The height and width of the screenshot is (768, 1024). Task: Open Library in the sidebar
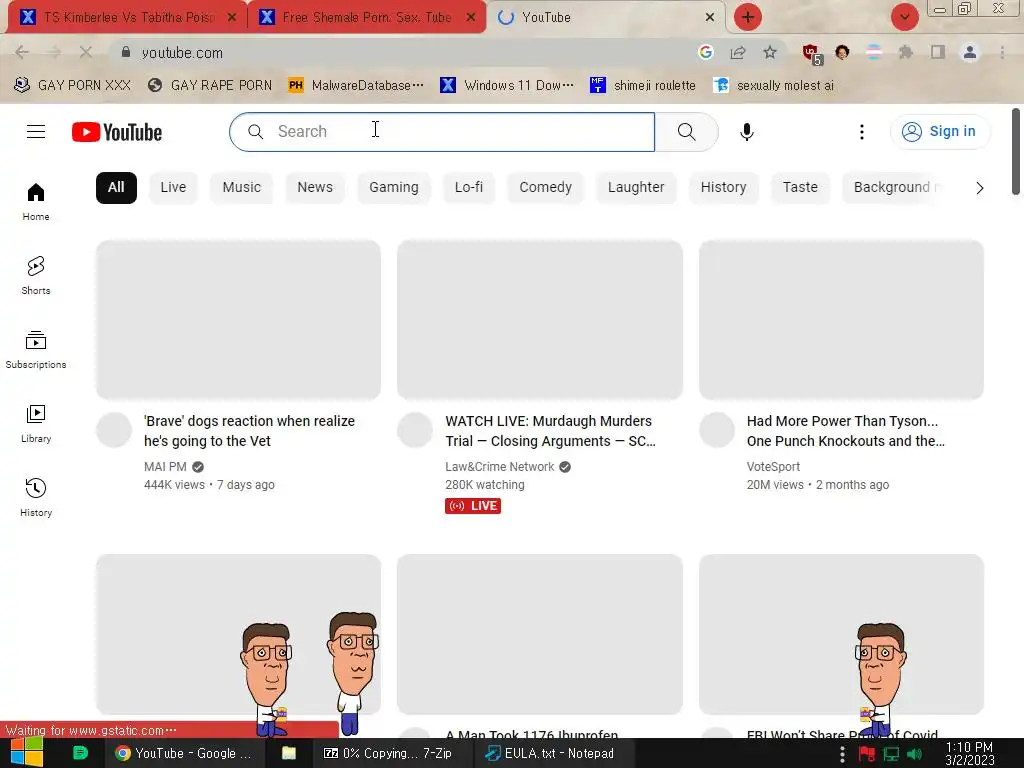click(x=36, y=424)
